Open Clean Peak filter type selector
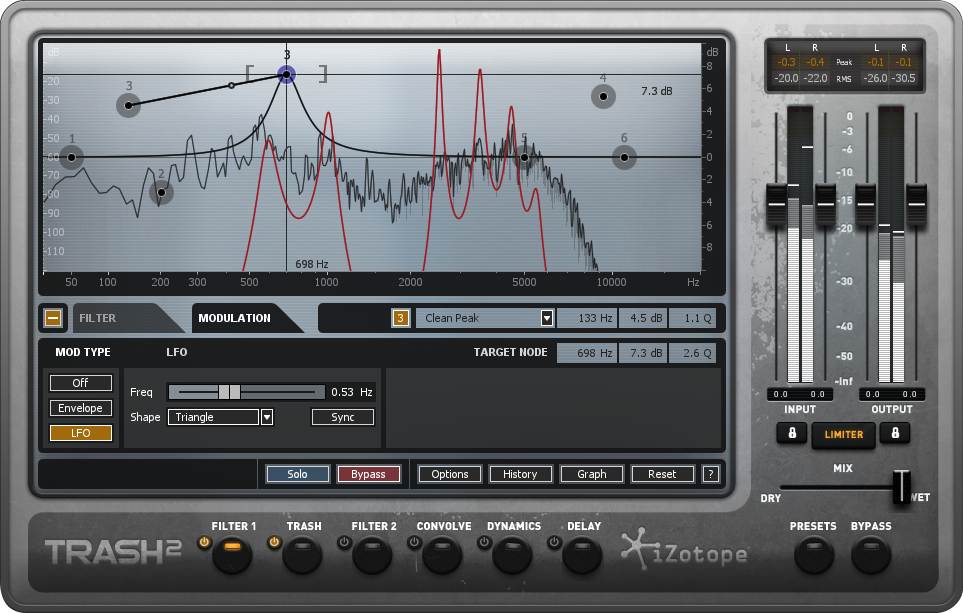963x613 pixels. [485, 318]
